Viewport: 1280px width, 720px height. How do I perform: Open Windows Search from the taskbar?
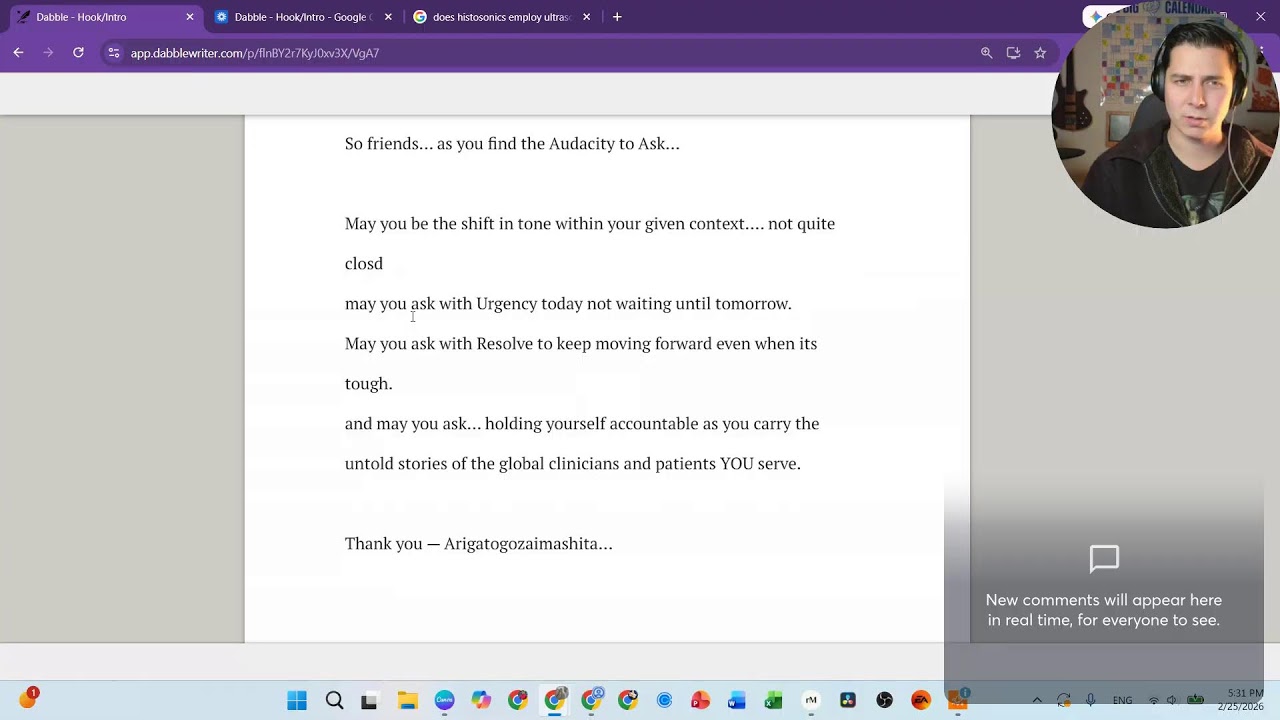coord(334,701)
